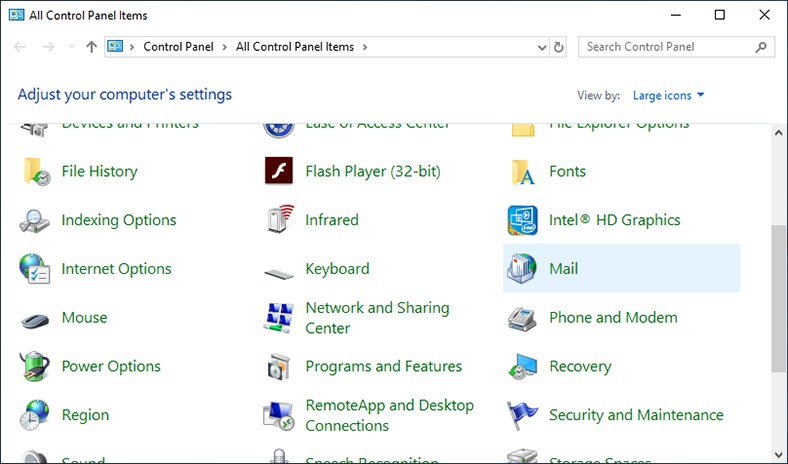
Task: Open the Infrared device icon
Action: 279,219
